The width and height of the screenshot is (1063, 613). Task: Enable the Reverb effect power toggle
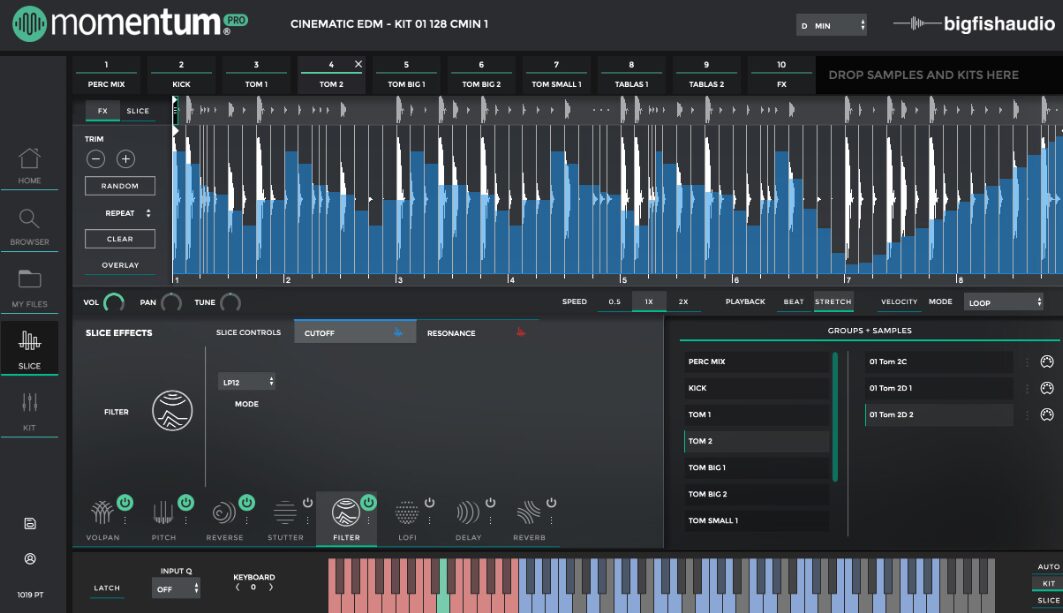(550, 502)
